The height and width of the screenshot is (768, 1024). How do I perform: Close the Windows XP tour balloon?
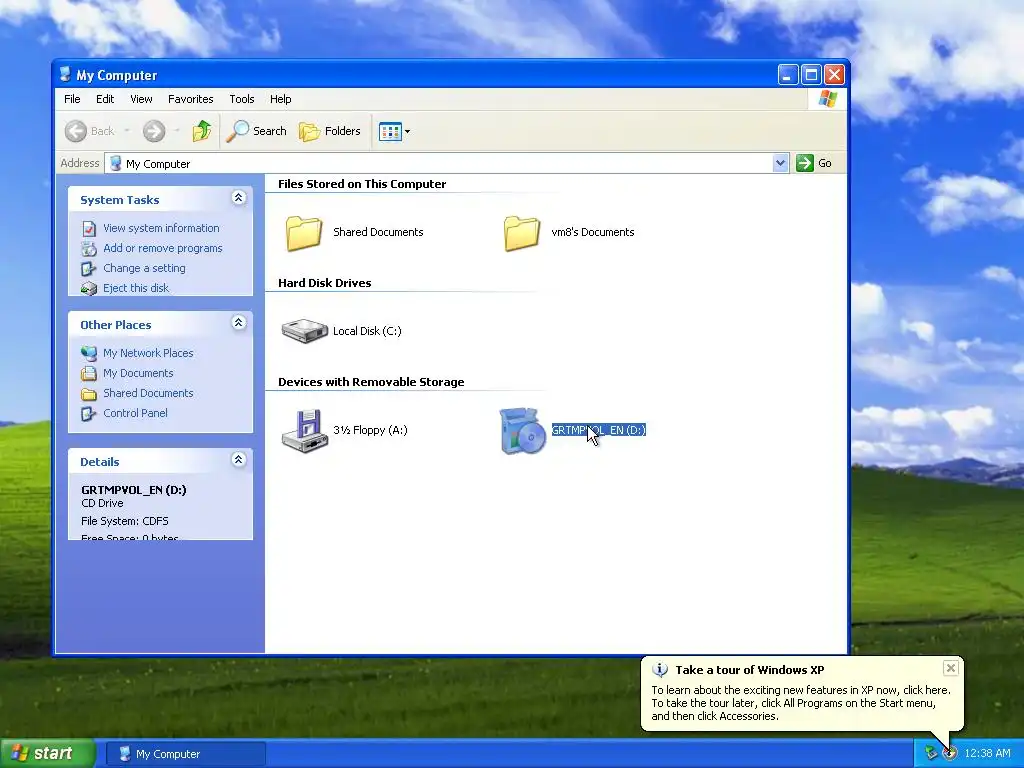point(951,667)
